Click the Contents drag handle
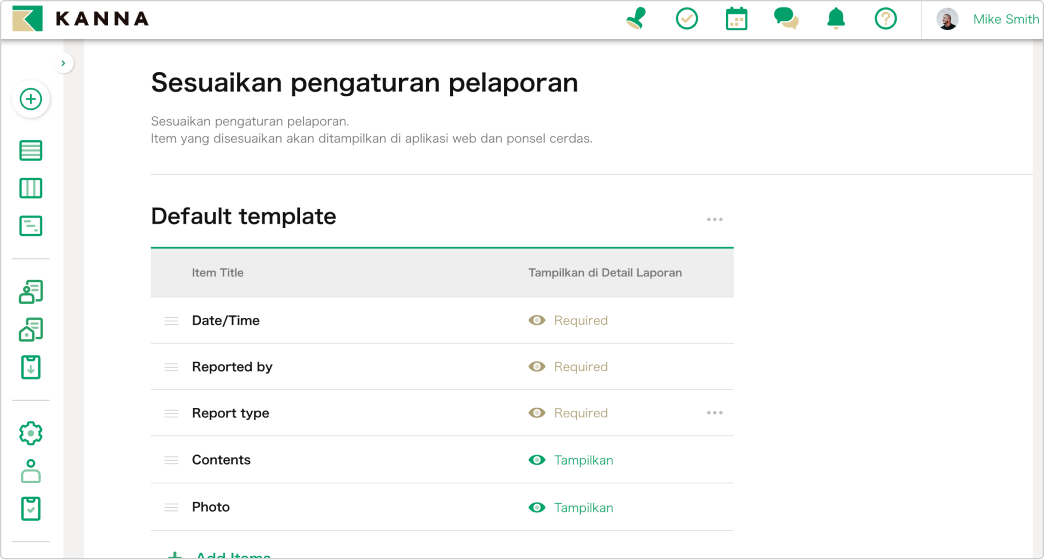Screen dimensions: 1044x560 [x=172, y=460]
